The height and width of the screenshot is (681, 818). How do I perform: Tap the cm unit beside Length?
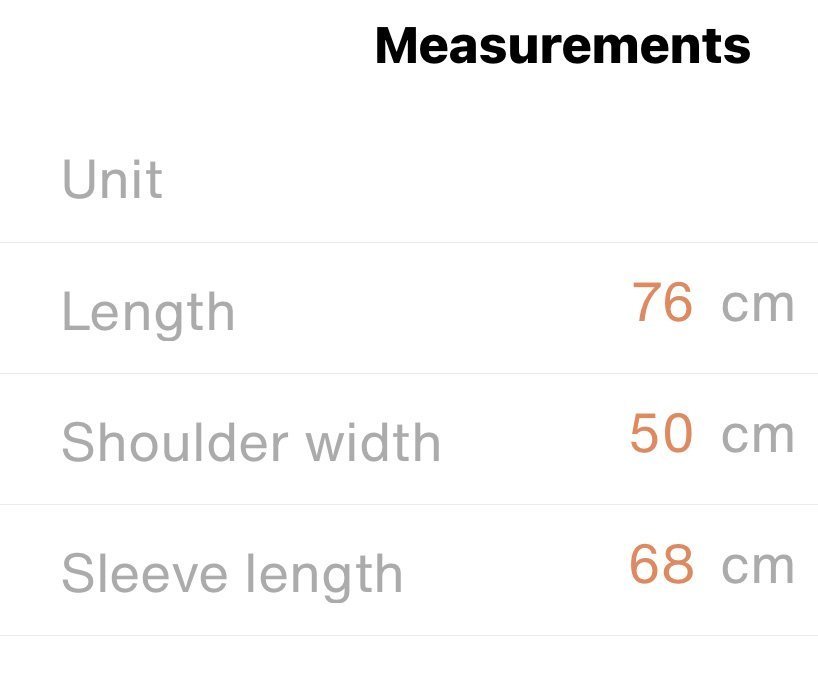click(x=757, y=304)
